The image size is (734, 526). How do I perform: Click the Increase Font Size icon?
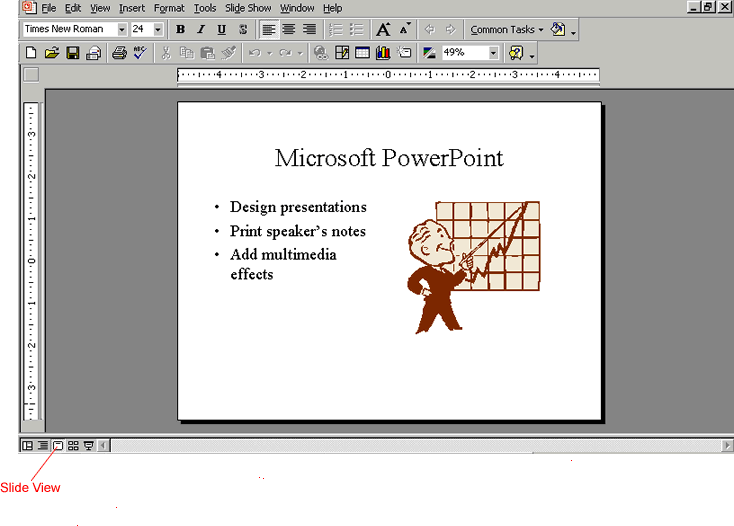tap(383, 30)
